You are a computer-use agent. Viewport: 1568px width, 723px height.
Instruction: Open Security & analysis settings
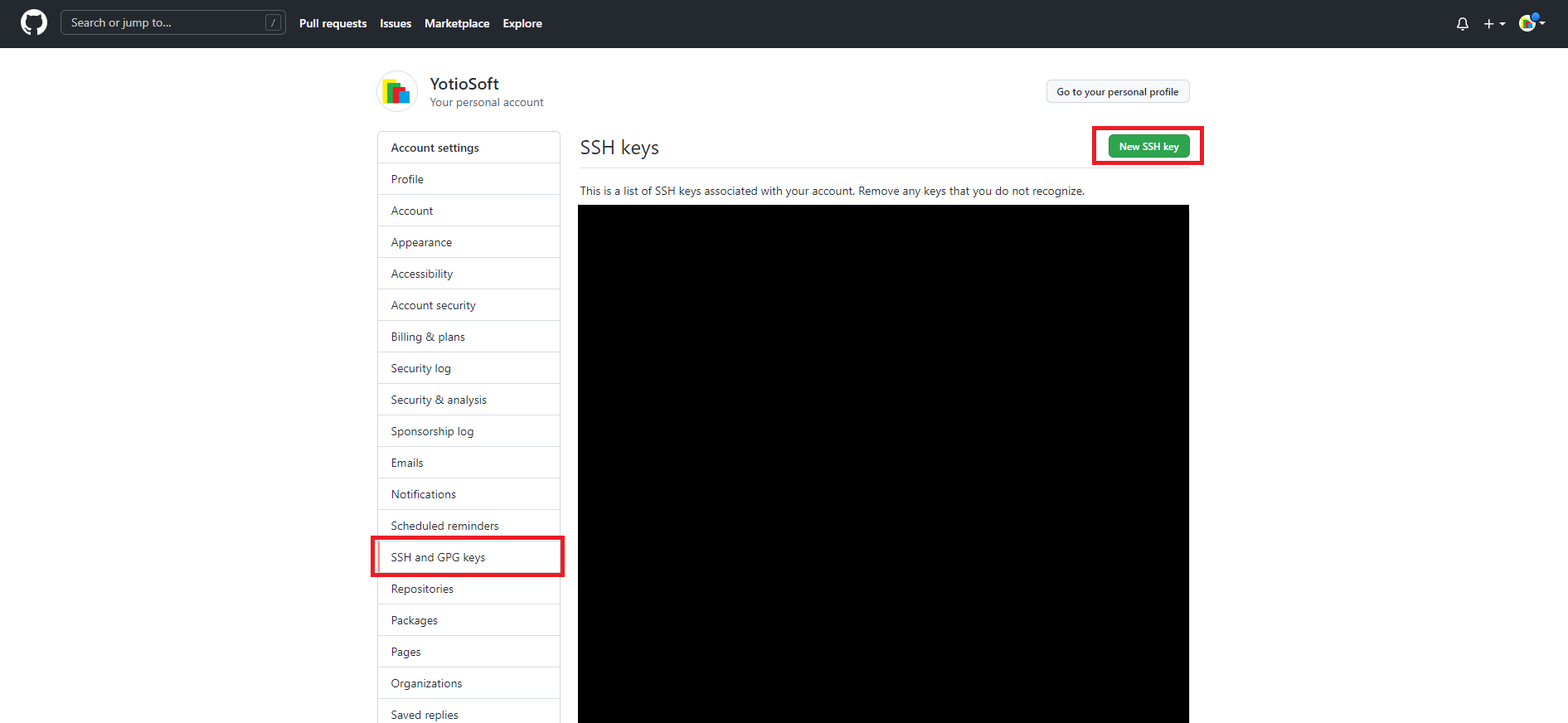click(x=468, y=400)
